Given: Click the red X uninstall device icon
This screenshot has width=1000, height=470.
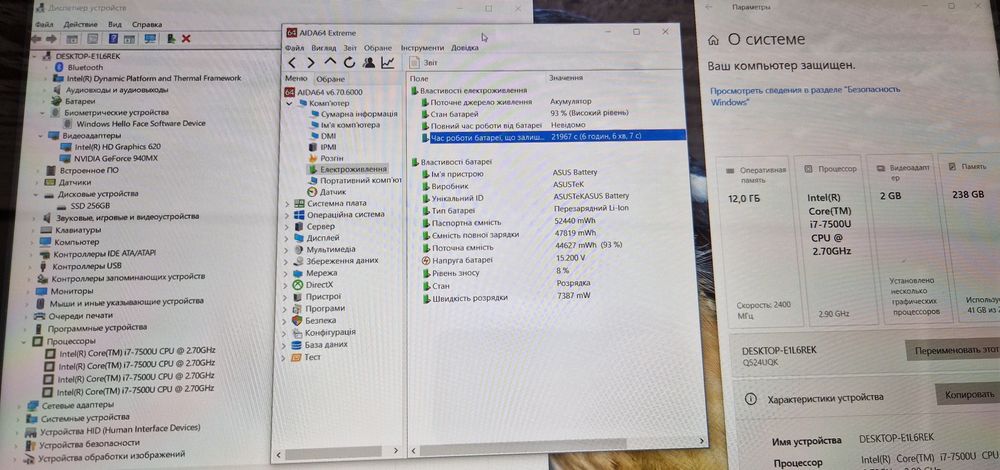Looking at the screenshot, I should coord(186,39).
